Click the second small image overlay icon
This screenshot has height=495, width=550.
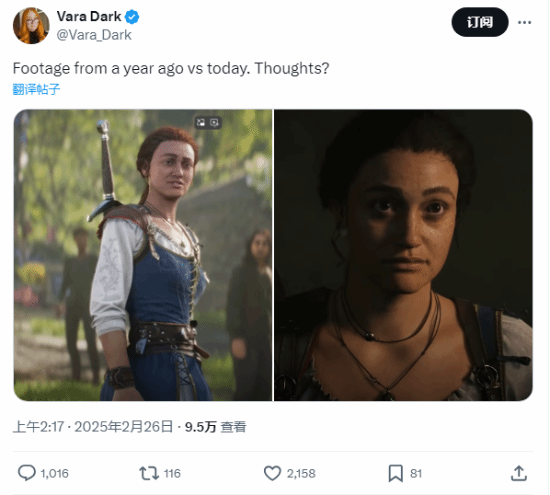(x=214, y=122)
